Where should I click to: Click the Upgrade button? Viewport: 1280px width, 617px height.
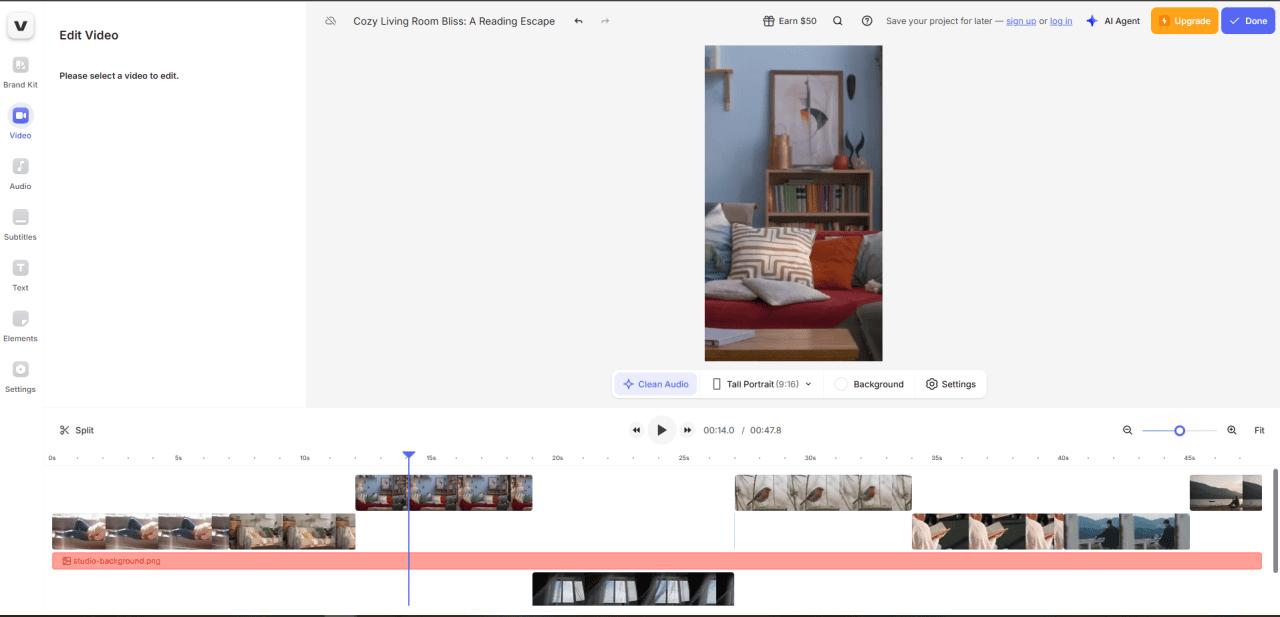[1184, 20]
